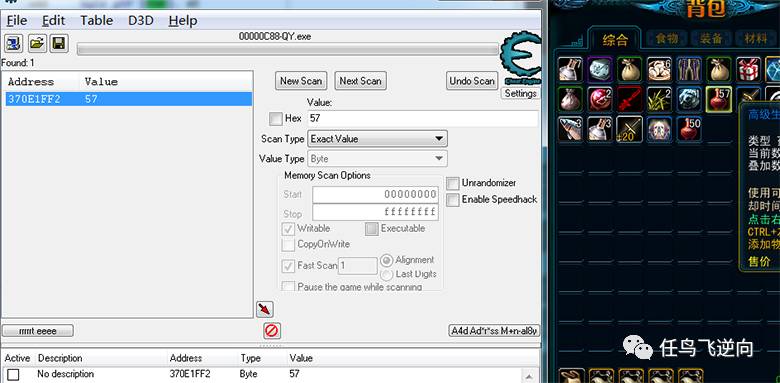Toggle the Hex checkbox
The image size is (780, 383).
pos(275,118)
